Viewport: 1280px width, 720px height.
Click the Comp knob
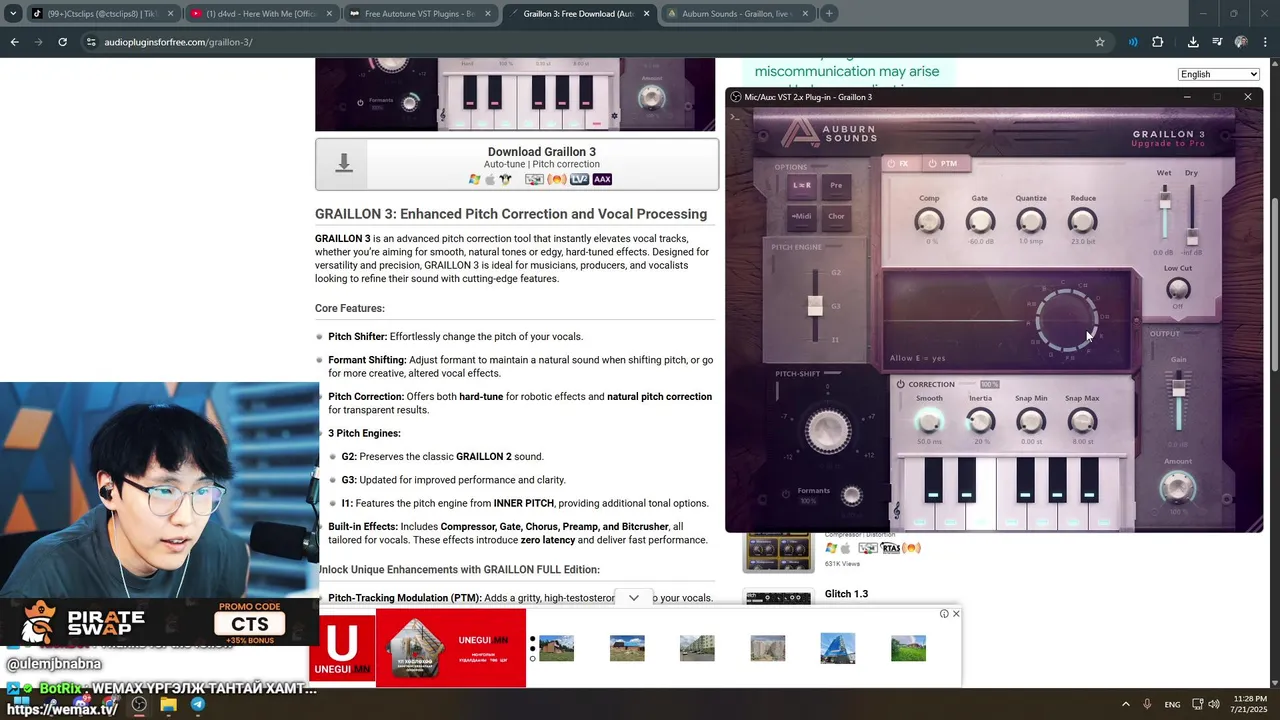pos(929,221)
